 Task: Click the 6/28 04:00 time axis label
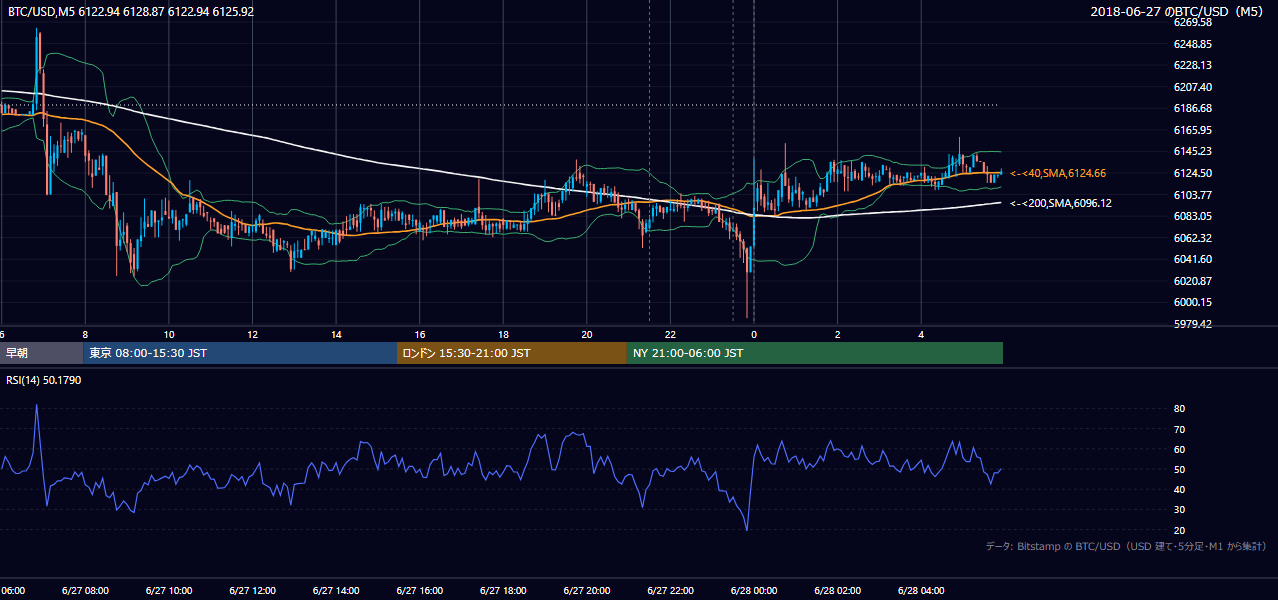coord(920,591)
